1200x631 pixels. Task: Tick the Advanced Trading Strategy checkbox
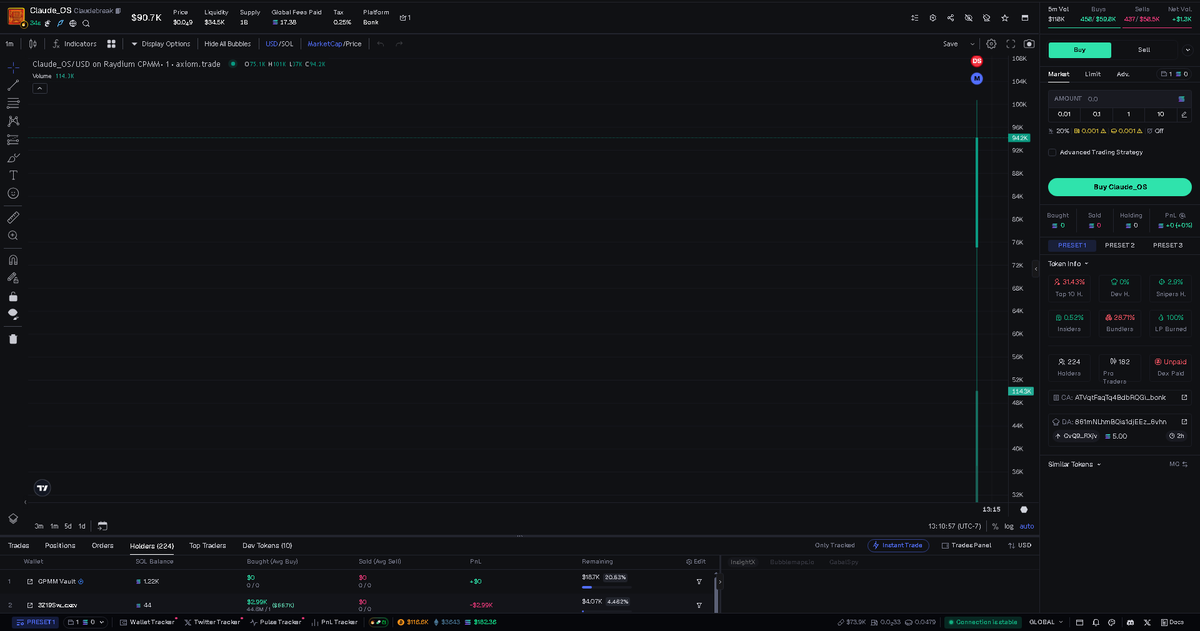pyautogui.click(x=1052, y=153)
